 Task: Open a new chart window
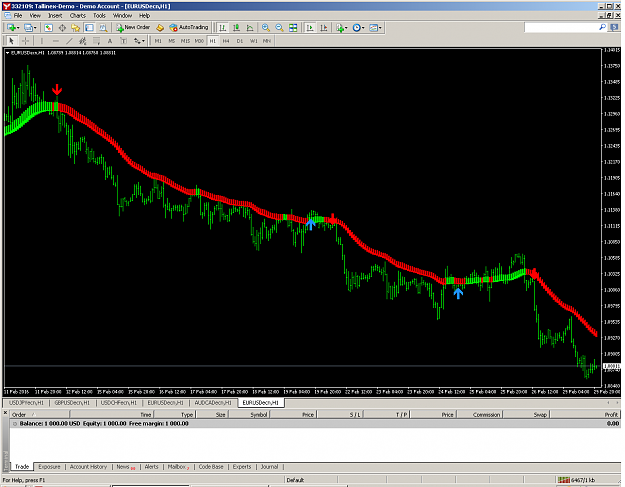point(11,27)
